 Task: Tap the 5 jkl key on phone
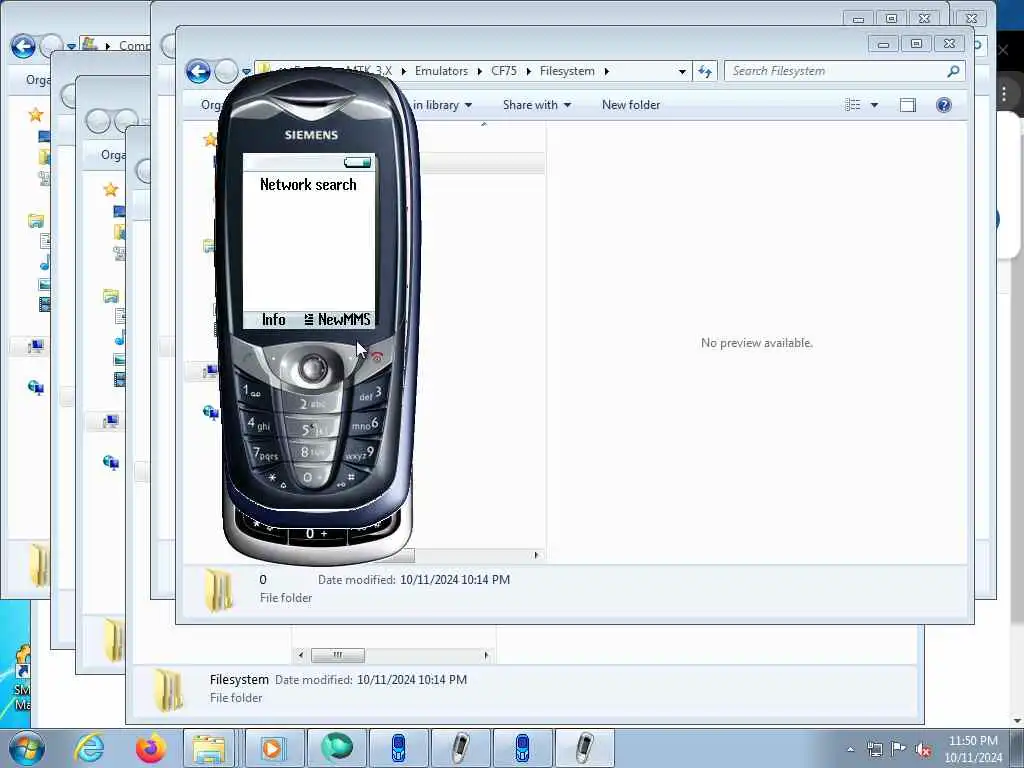[x=313, y=429]
